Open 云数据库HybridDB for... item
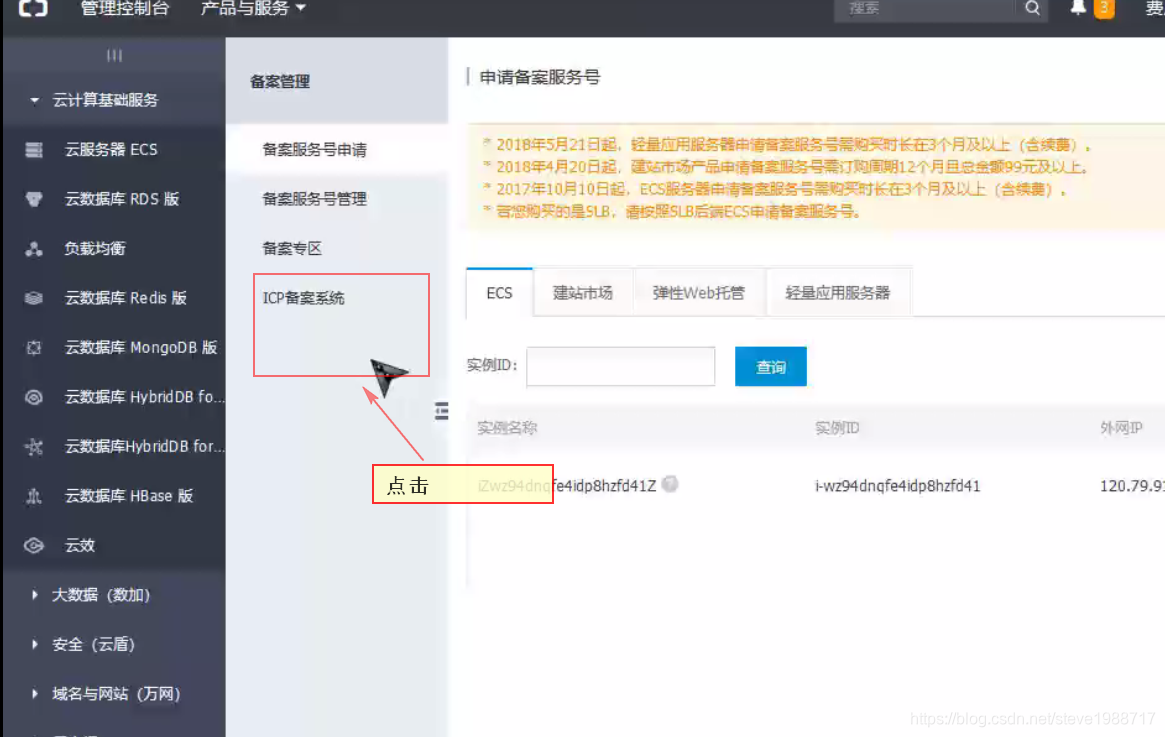Screen dimensions: 1165x737 [144, 447]
